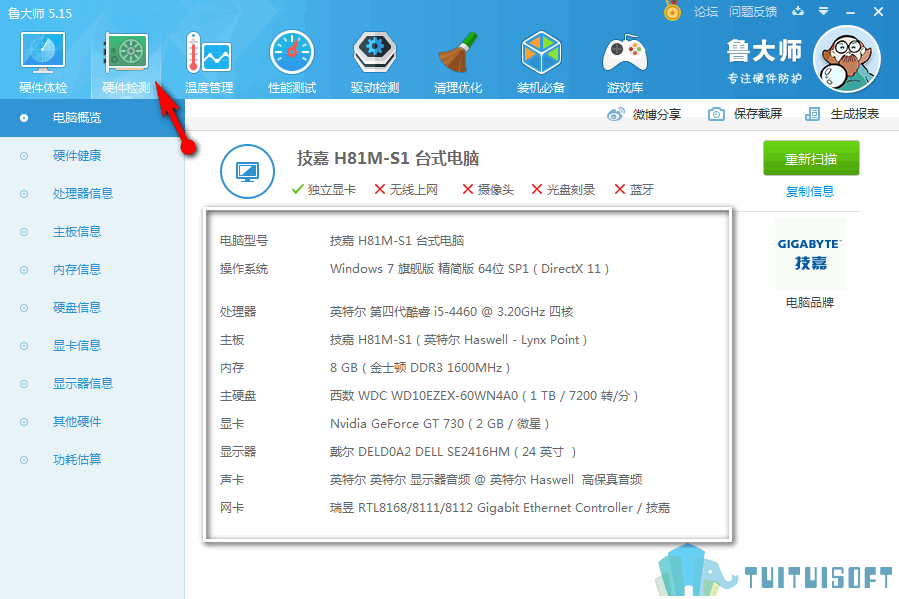Open the 装机必备 essential software cube icon
899x599 pixels.
[541, 62]
